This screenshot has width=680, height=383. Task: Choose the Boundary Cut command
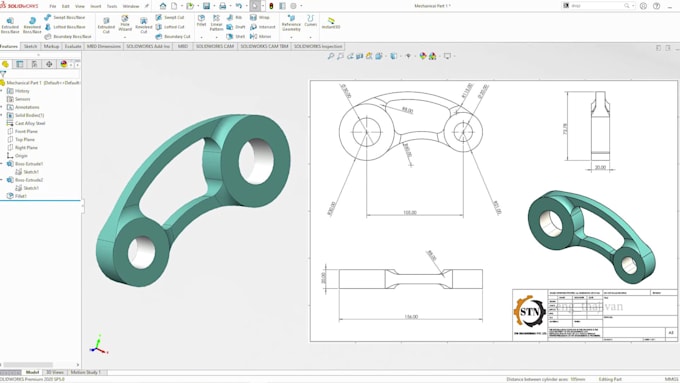pyautogui.click(x=173, y=36)
